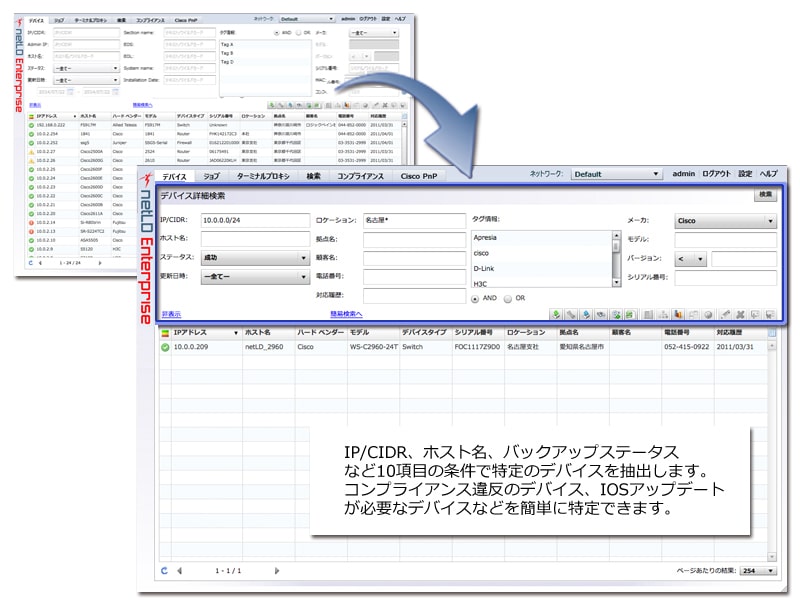
Task: Select the Apresia tag in tag list
Action: (x=541, y=238)
